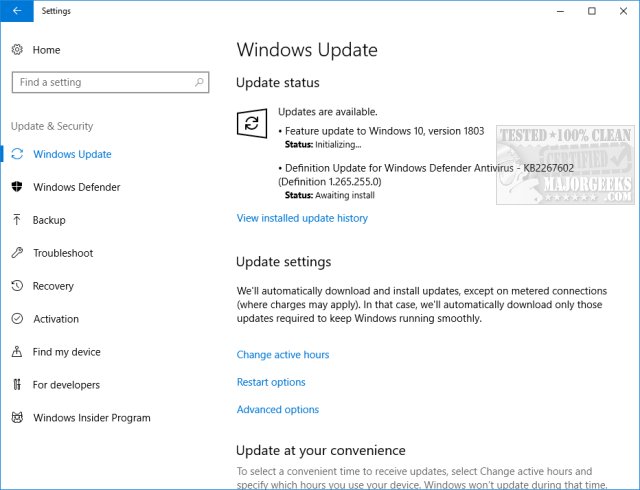Click the '(Definition 1.265.255.0)' text
Screen dimensions: 640x490
[x=329, y=182]
